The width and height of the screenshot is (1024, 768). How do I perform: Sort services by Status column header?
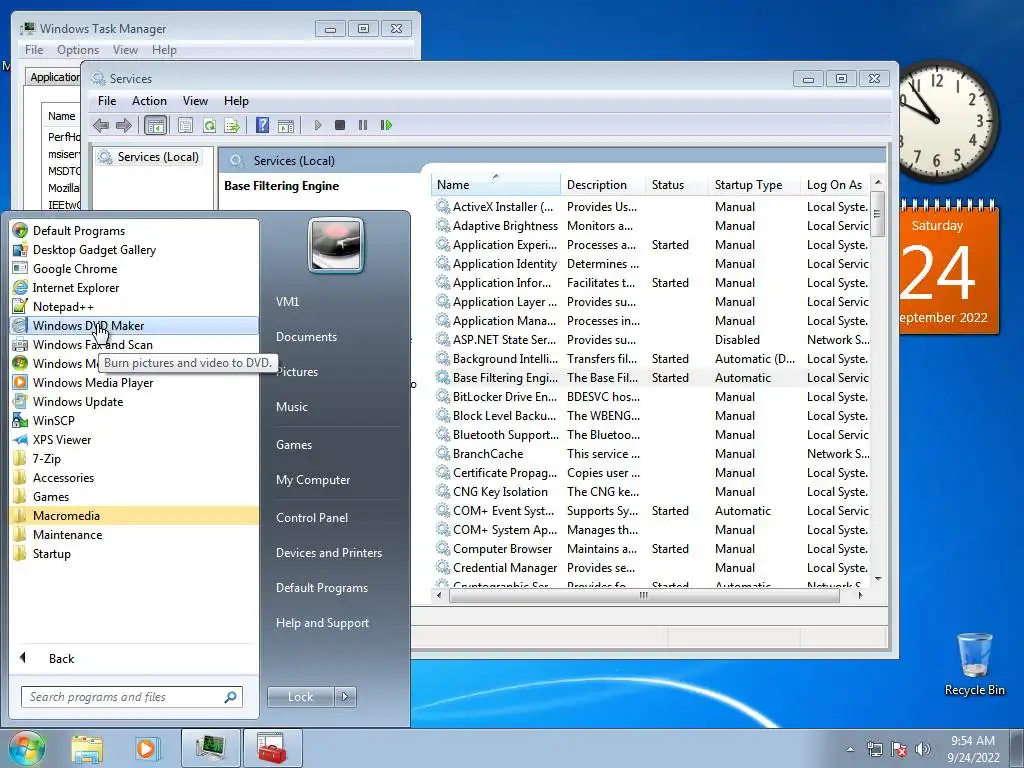[677, 185]
